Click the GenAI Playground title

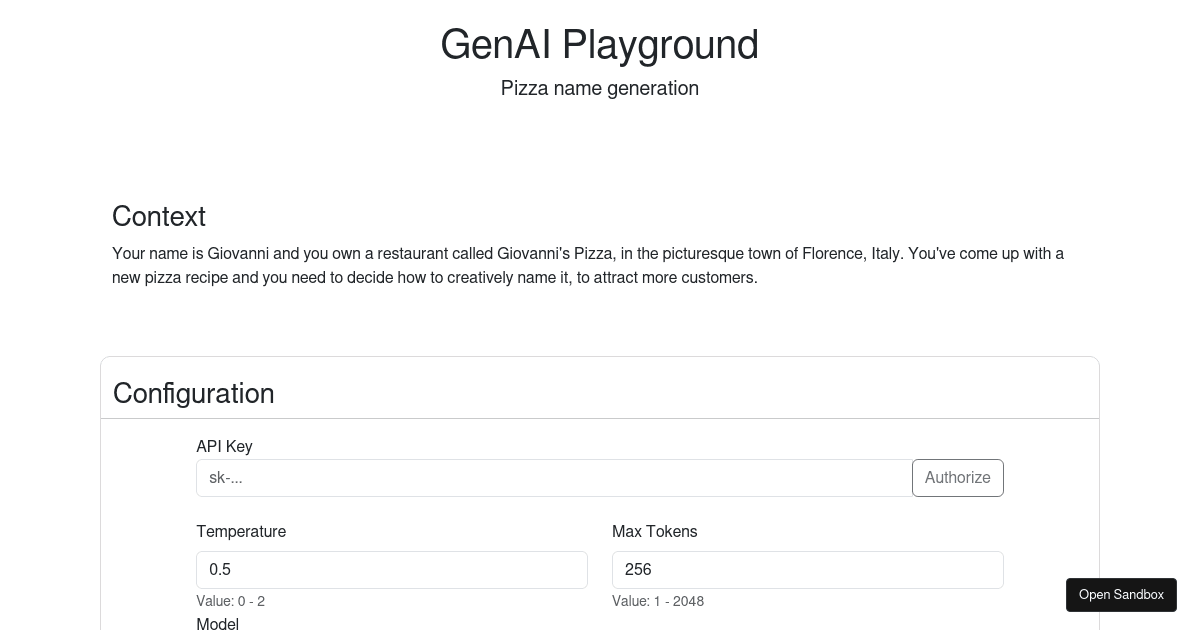(x=599, y=44)
